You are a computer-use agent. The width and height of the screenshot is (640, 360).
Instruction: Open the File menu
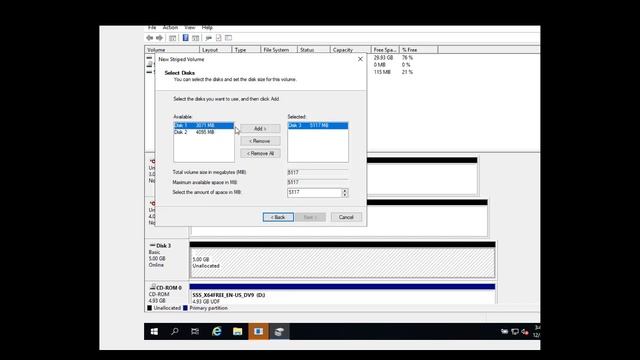pyautogui.click(x=152, y=28)
